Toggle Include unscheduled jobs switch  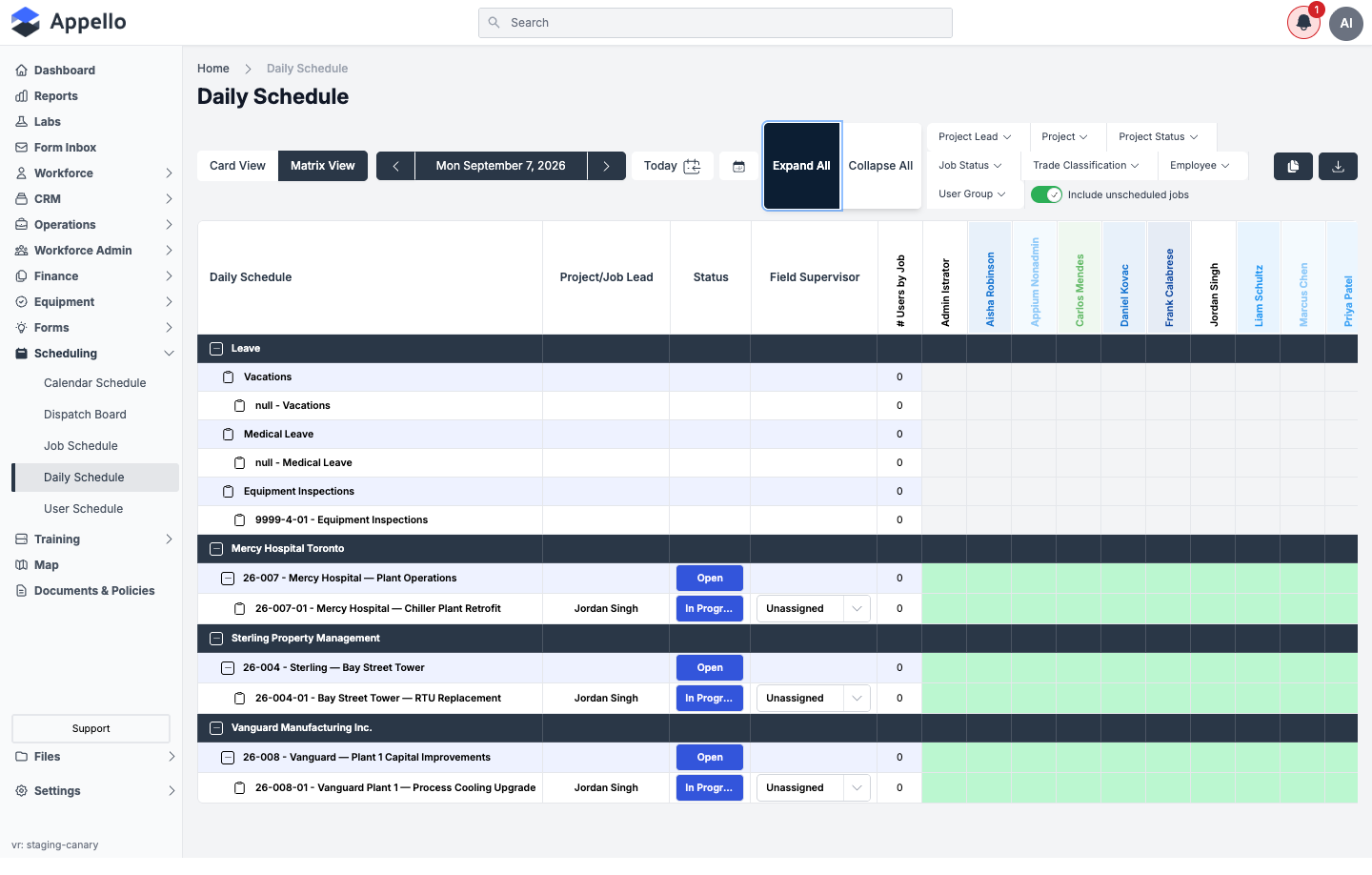pyautogui.click(x=1046, y=194)
